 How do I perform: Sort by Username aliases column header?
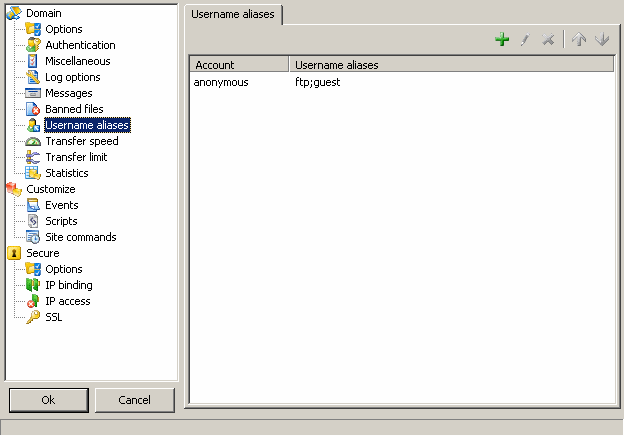point(452,65)
